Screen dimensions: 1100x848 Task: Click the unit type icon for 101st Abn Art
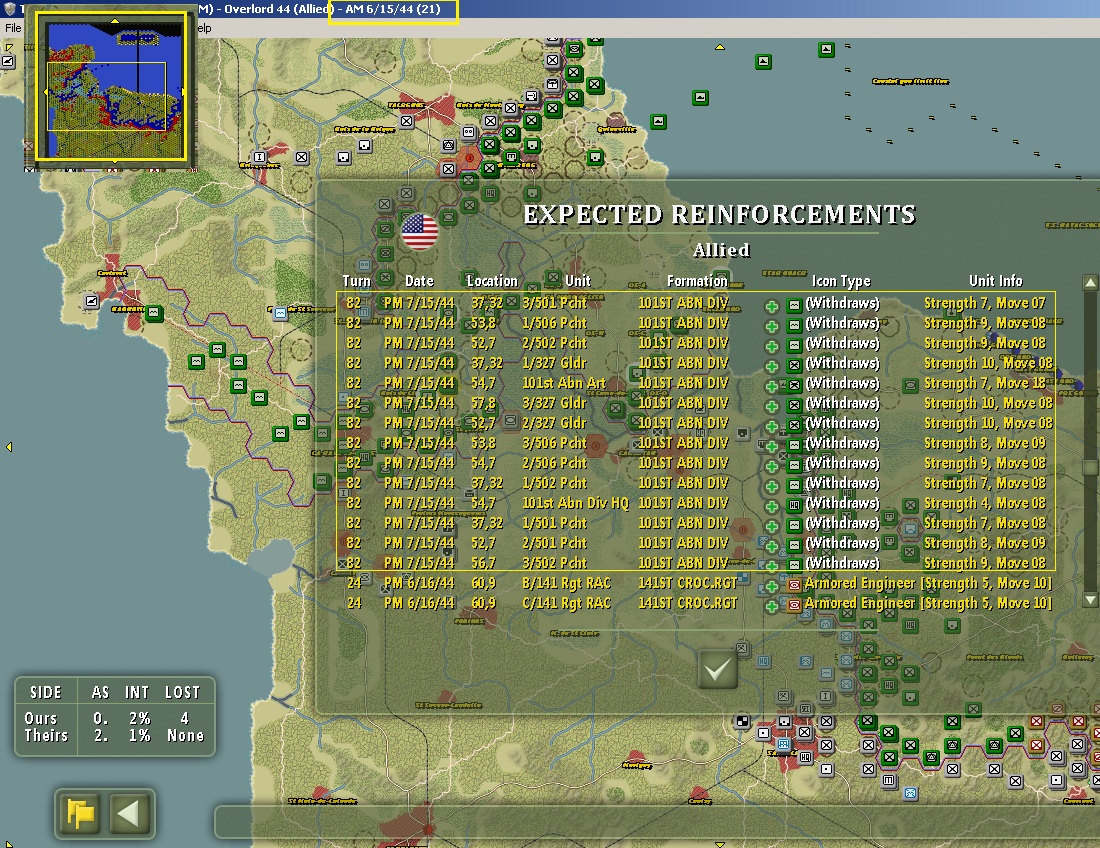click(x=794, y=385)
